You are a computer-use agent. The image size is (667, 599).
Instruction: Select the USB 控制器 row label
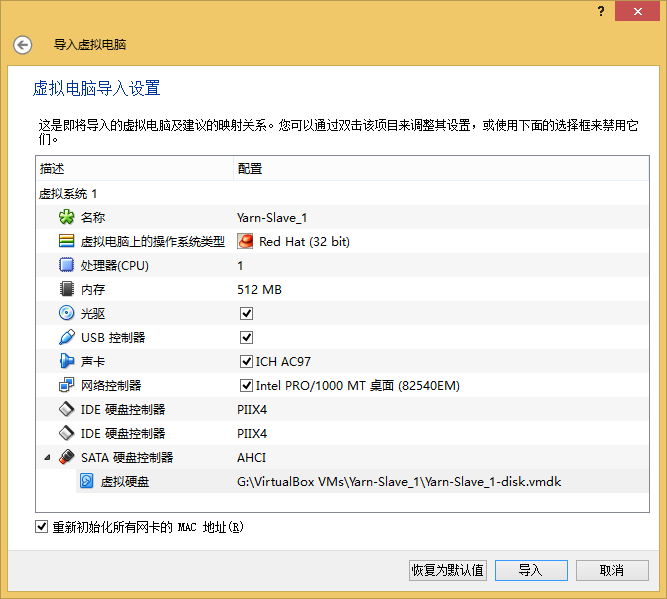click(x=113, y=338)
